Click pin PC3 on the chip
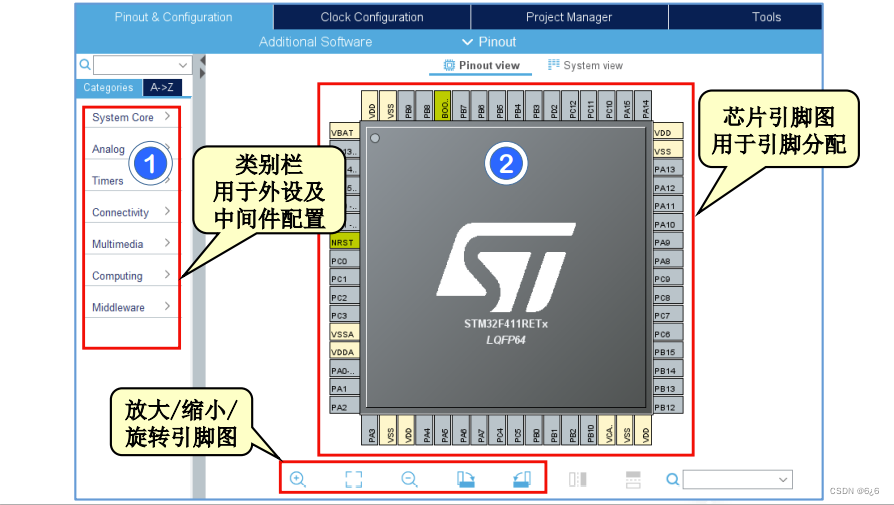 point(344,315)
